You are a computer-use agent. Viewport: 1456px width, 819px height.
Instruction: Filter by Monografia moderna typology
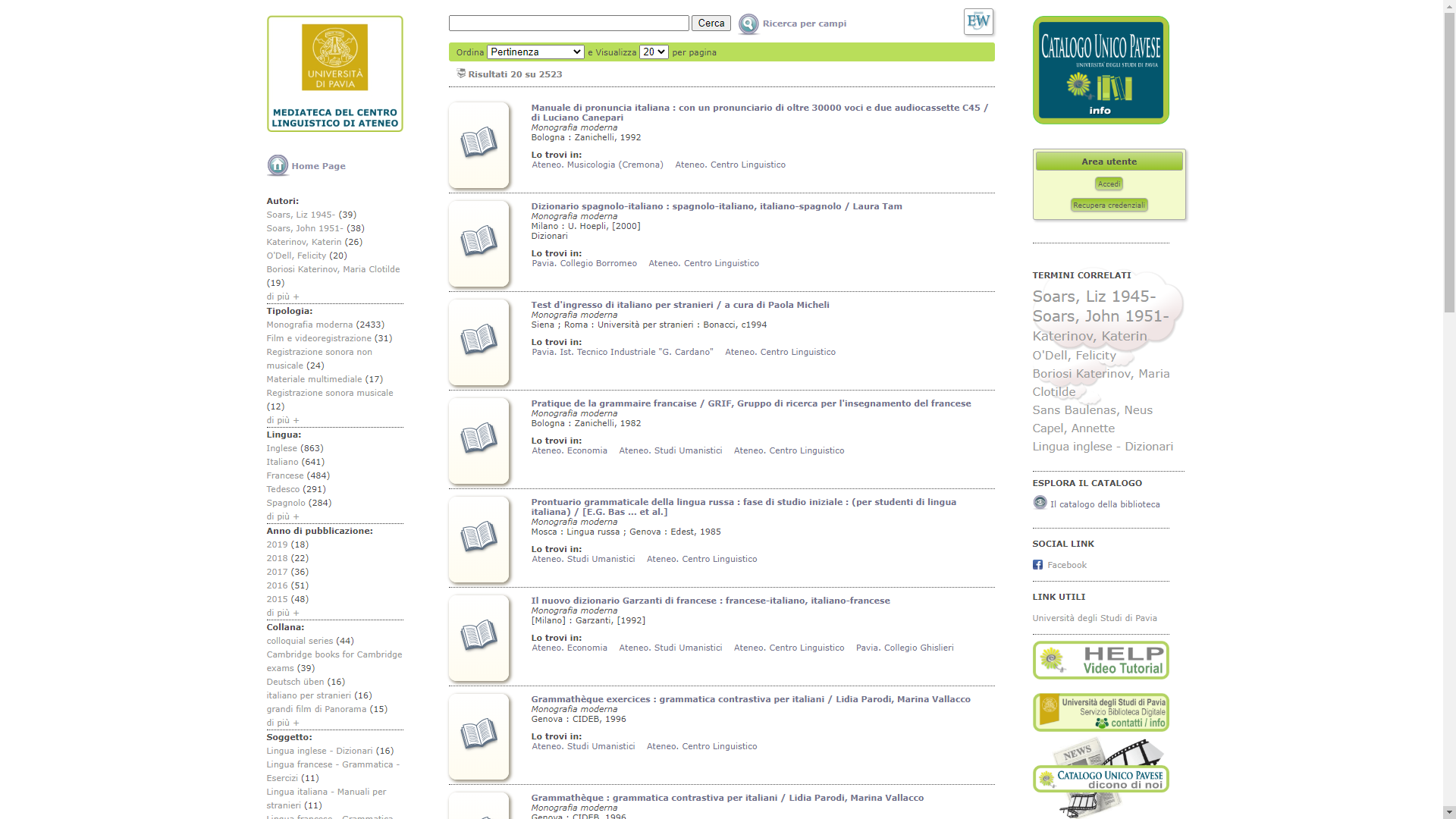pyautogui.click(x=309, y=325)
